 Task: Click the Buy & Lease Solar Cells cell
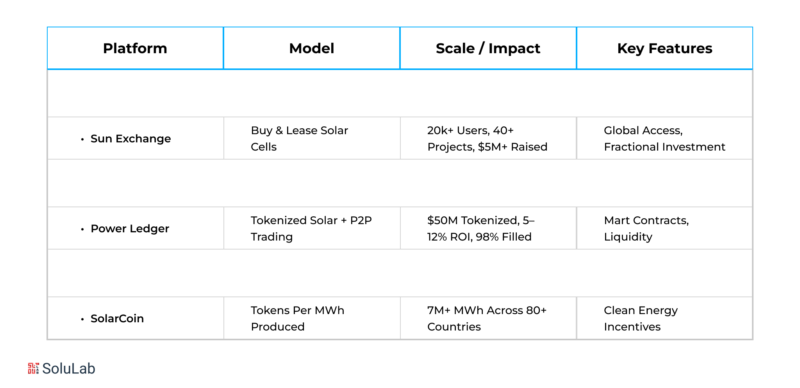pyautogui.click(x=312, y=138)
